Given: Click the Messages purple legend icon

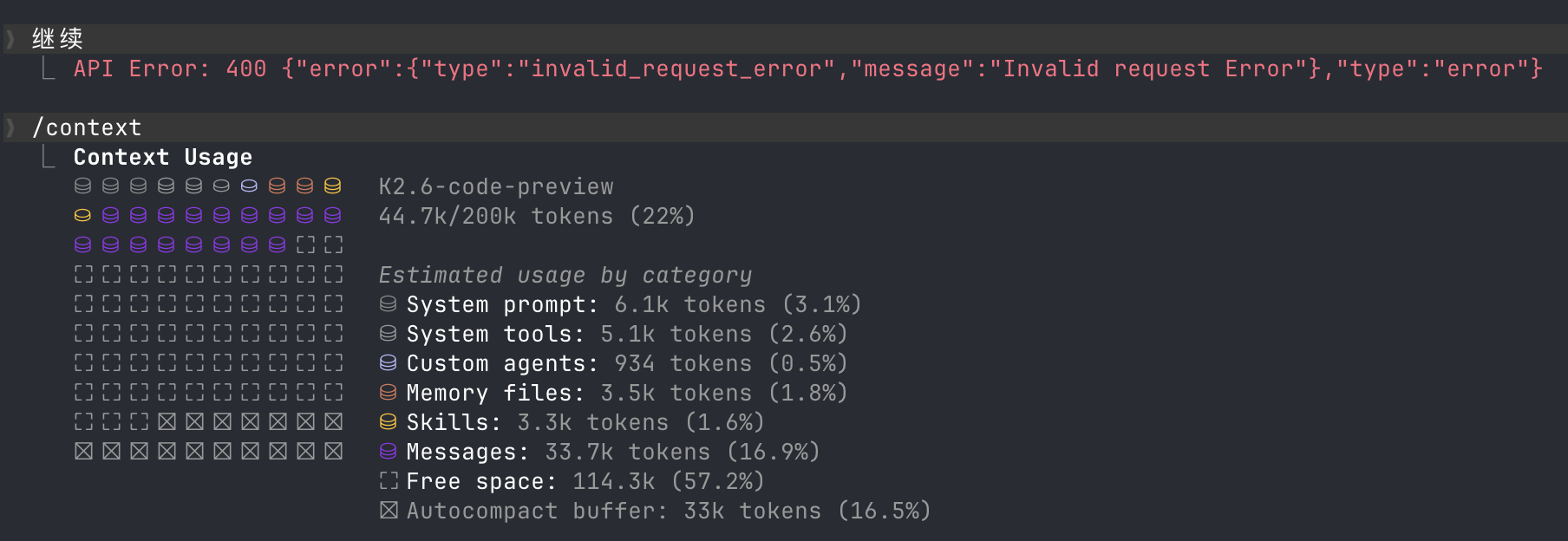Looking at the screenshot, I should 389,452.
